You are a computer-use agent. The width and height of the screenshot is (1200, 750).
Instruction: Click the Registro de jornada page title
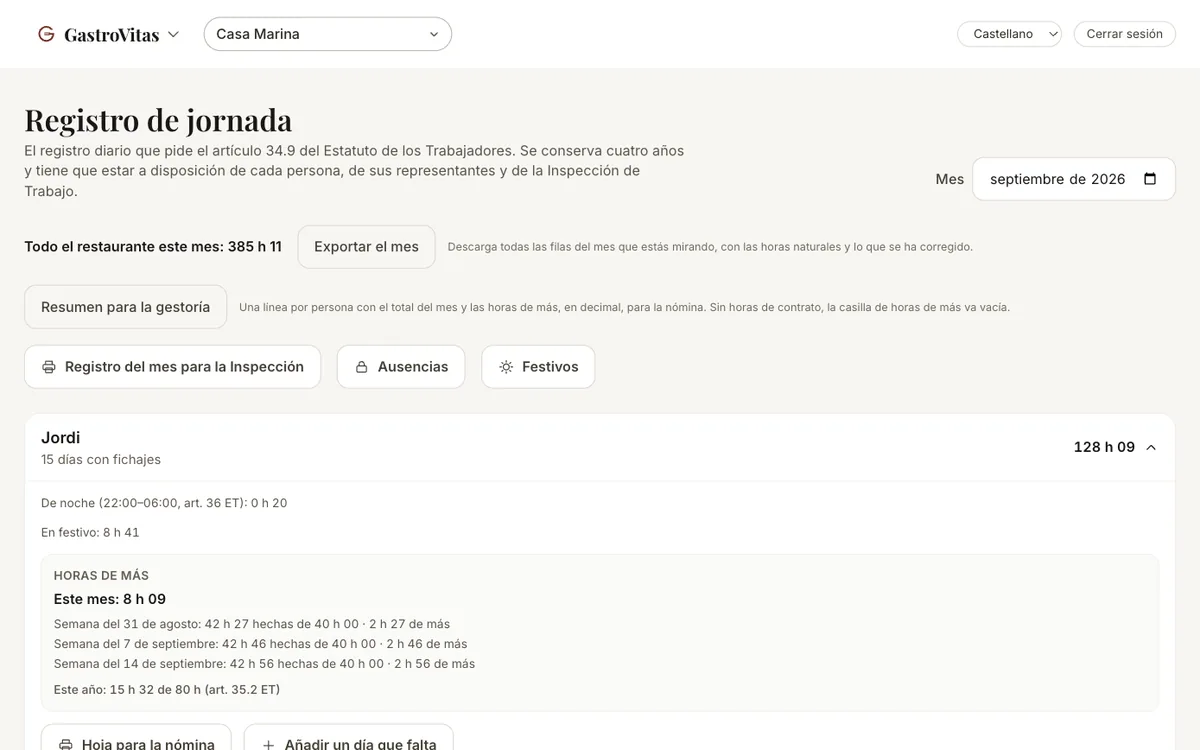158,120
